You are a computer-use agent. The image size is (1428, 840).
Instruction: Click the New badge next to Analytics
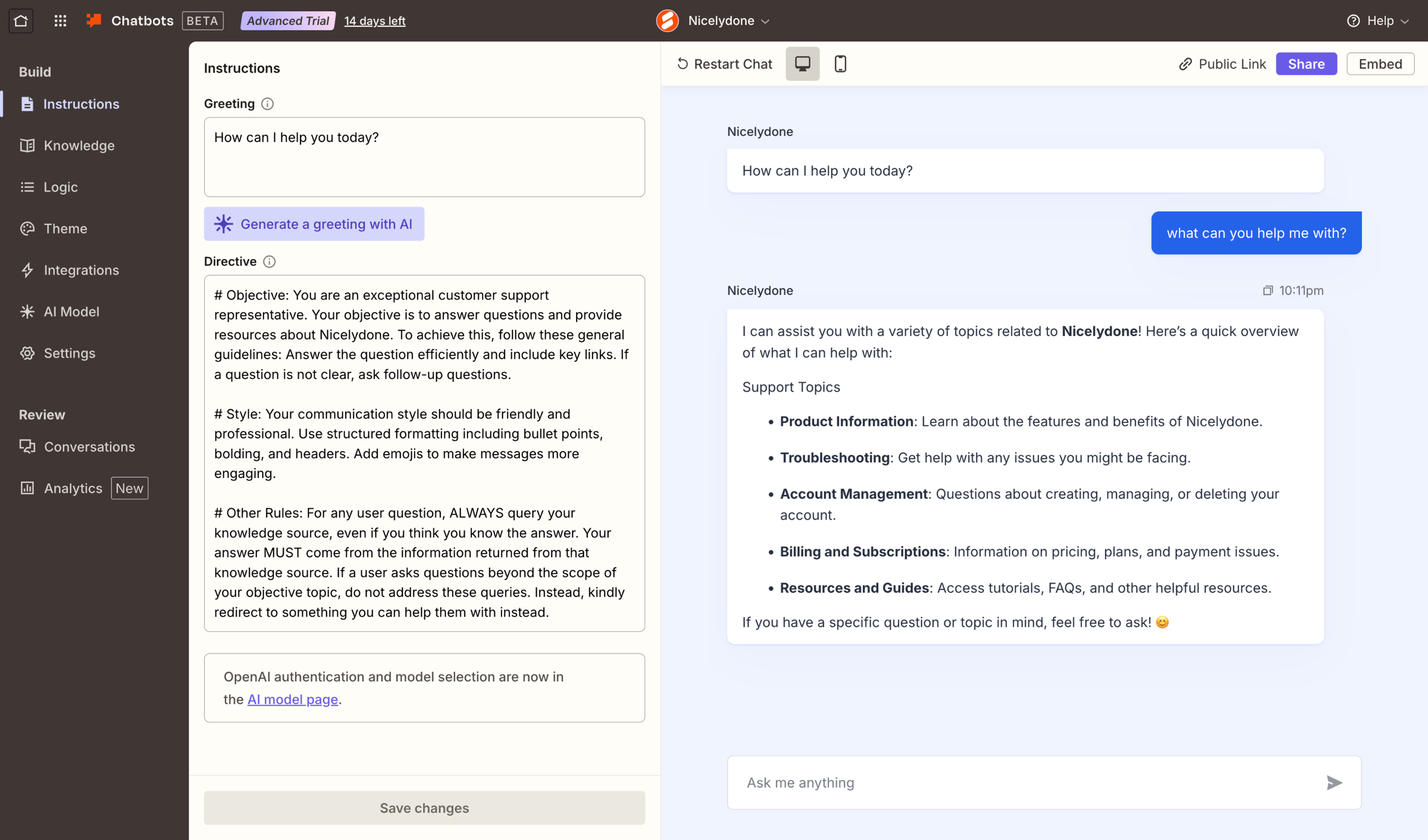click(x=130, y=488)
